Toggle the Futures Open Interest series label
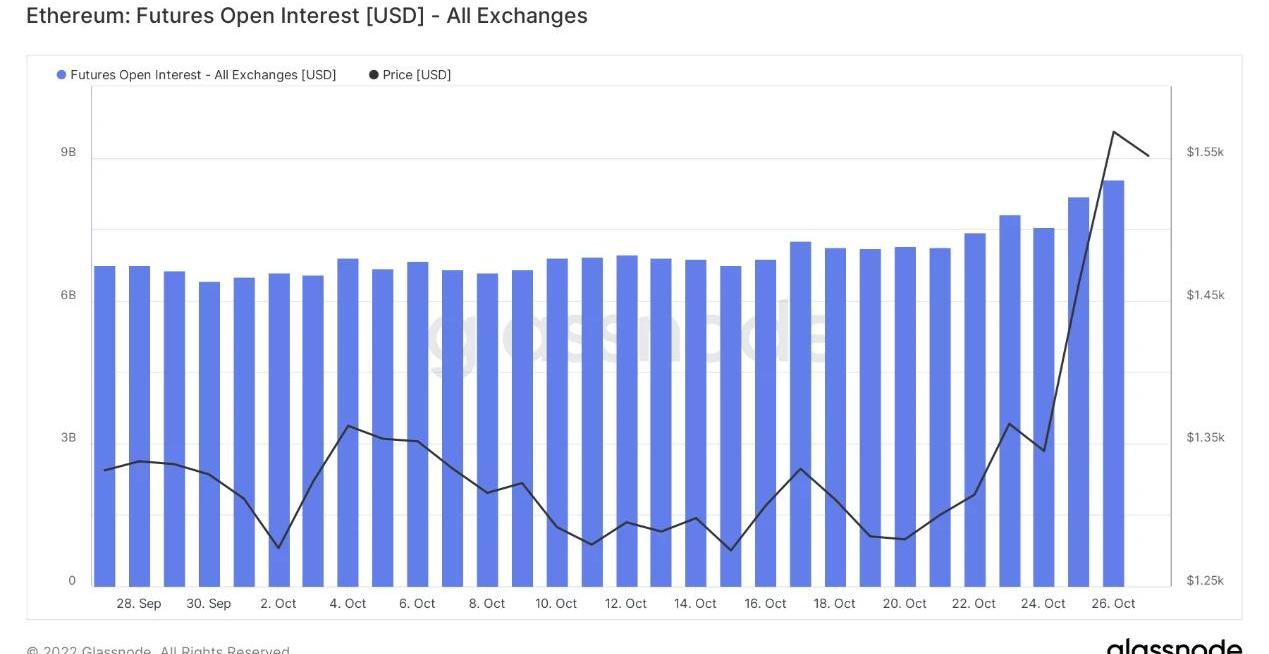 (x=203, y=75)
